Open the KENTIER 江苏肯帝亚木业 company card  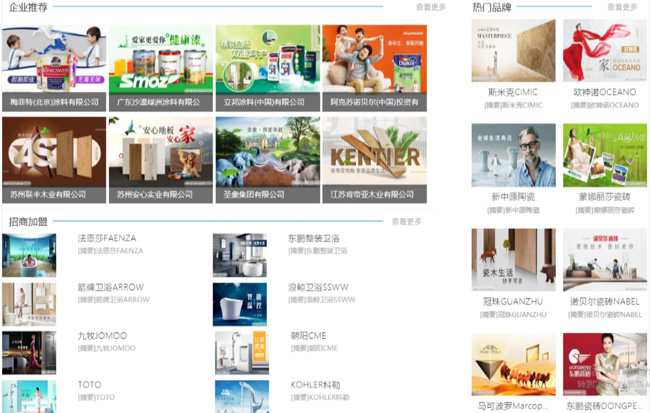pyautogui.click(x=375, y=160)
